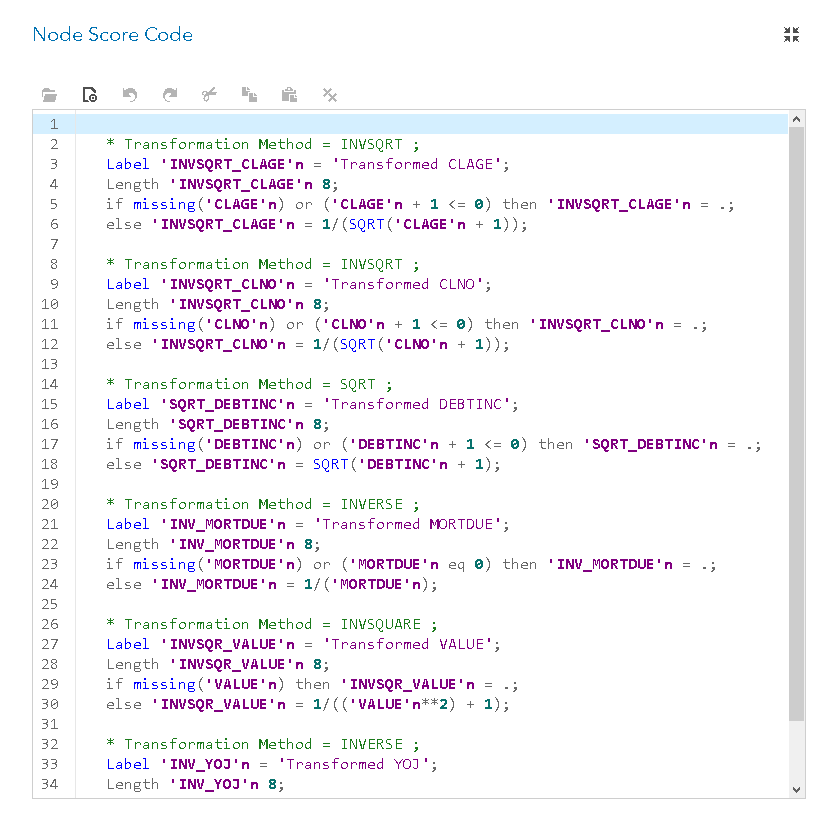Select line number 34 in the gutter
The width and height of the screenshot is (838, 813).
click(x=50, y=783)
